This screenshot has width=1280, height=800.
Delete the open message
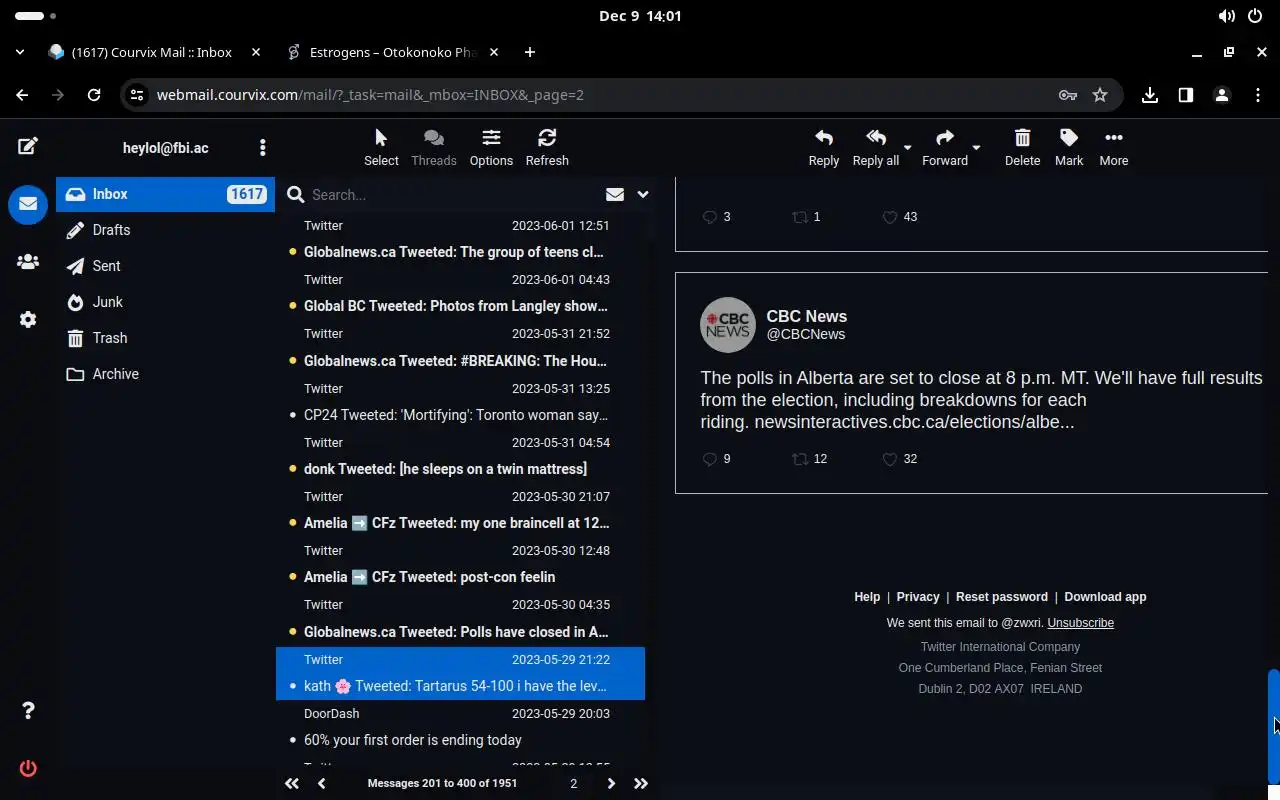(x=1022, y=147)
